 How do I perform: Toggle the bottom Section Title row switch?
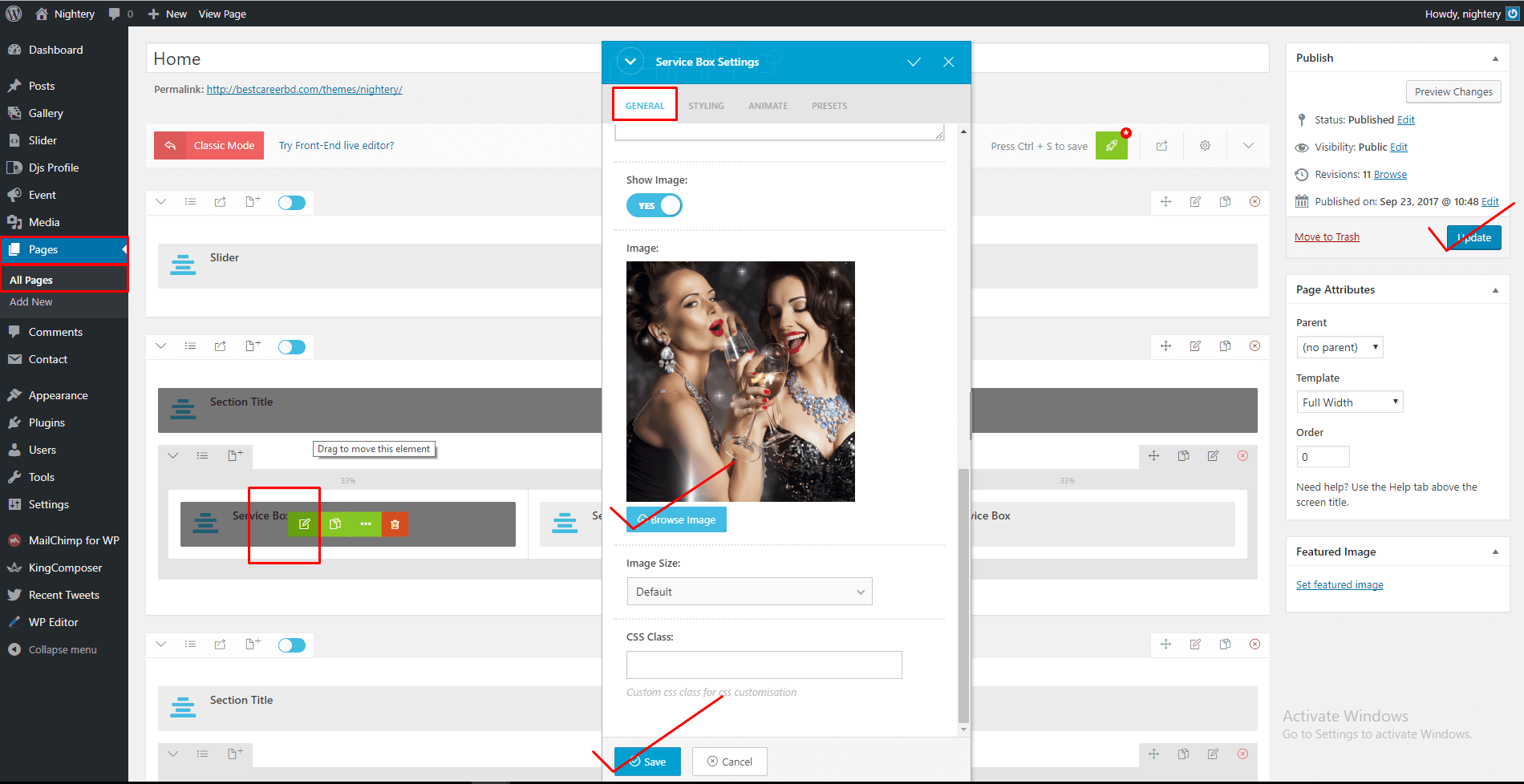292,645
